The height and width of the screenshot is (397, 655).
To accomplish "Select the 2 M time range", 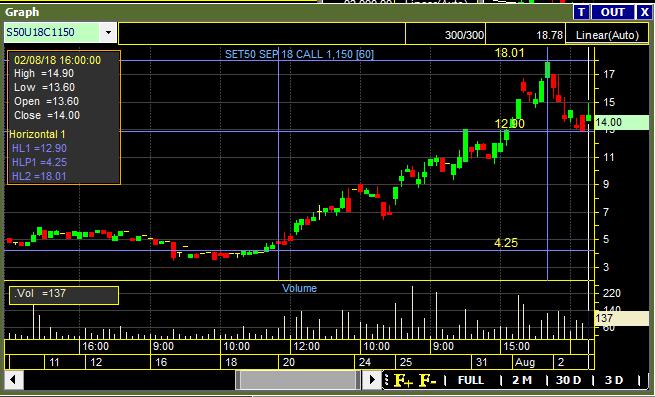I will [522, 380].
